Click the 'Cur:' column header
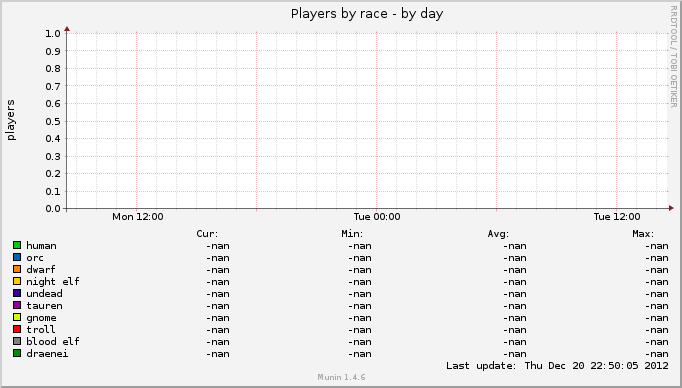 207,234
